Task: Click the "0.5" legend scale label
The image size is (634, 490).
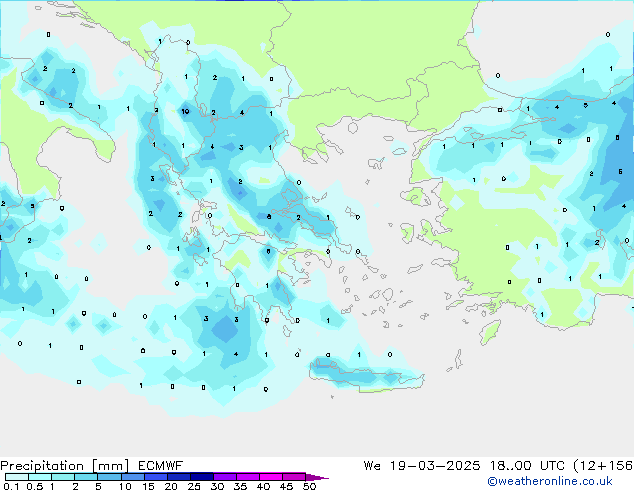Action: click(35, 486)
